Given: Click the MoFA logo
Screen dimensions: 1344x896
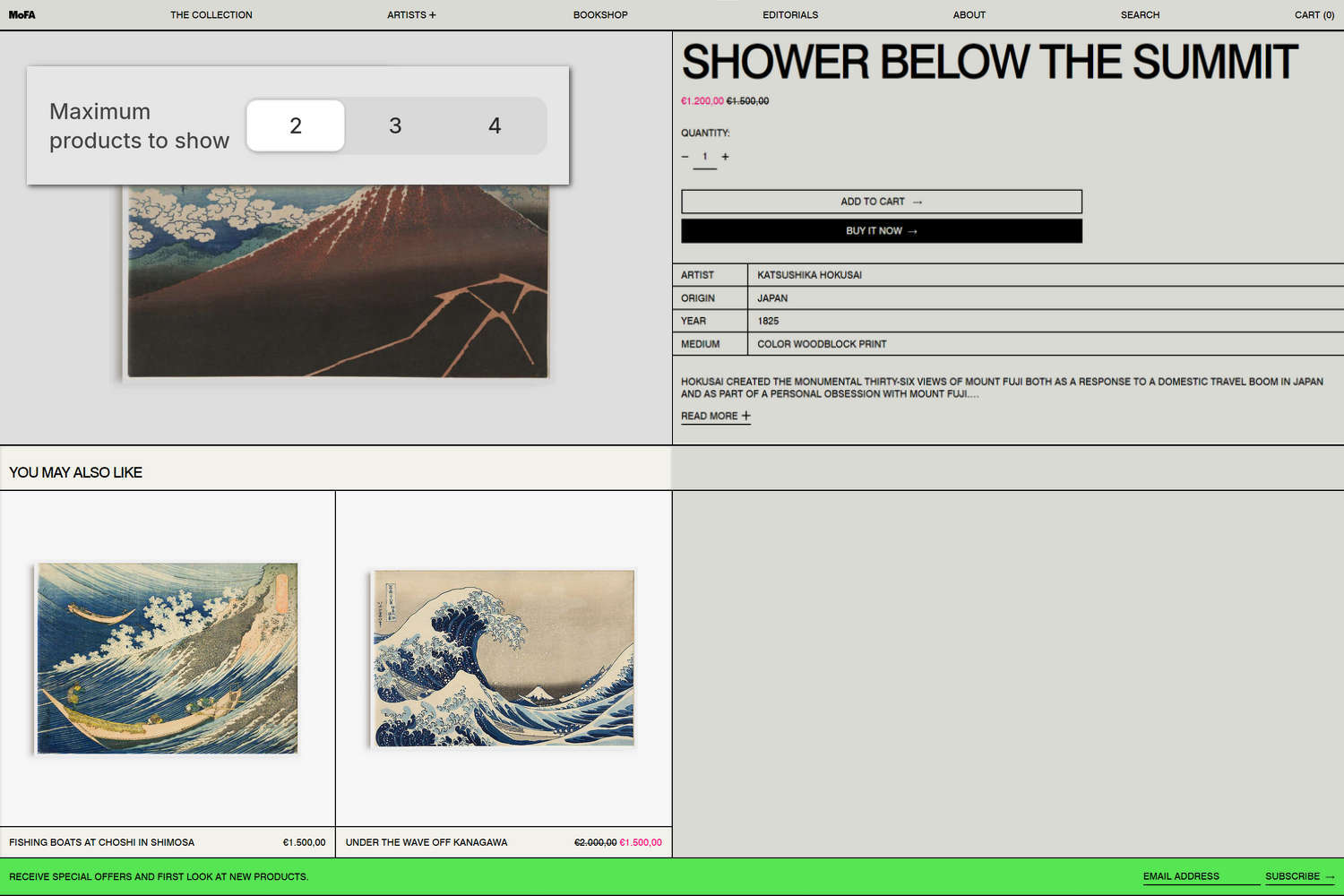Looking at the screenshot, I should point(22,14).
